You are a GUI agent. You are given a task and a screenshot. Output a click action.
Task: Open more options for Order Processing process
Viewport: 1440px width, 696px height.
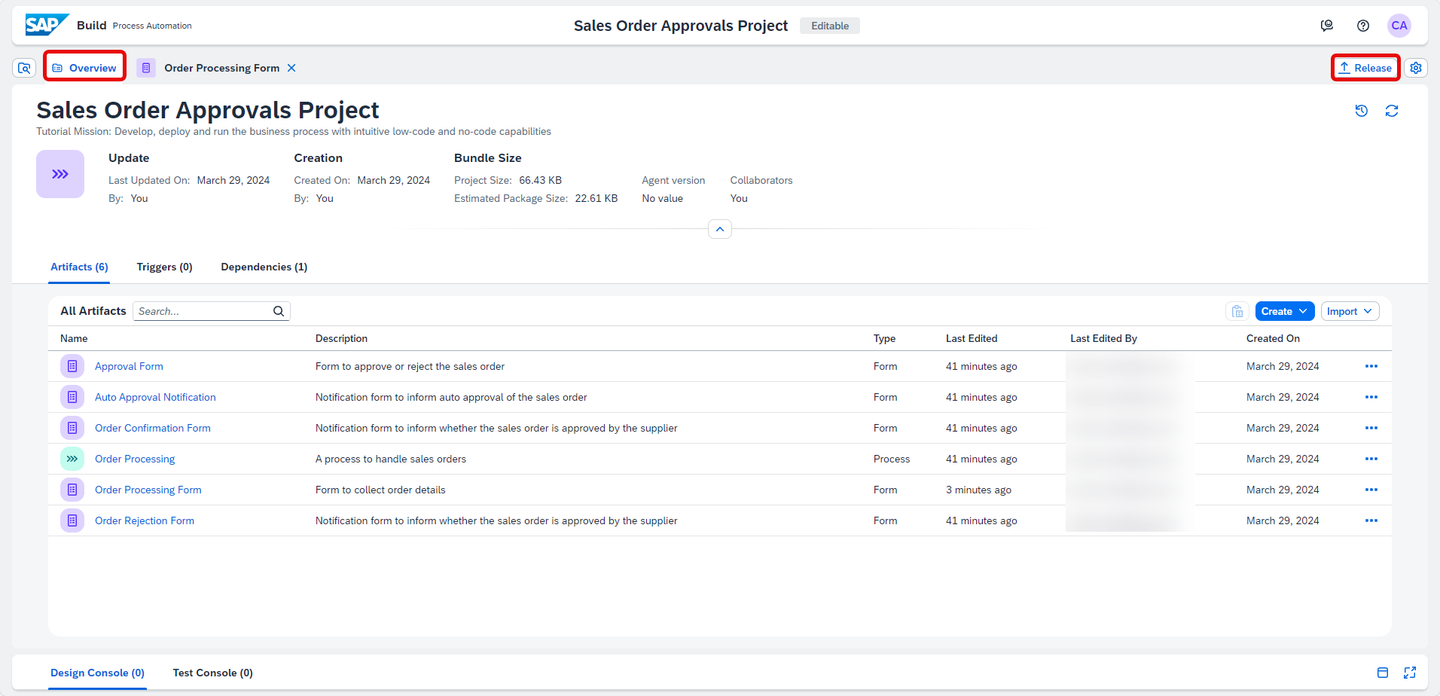pyautogui.click(x=1371, y=459)
